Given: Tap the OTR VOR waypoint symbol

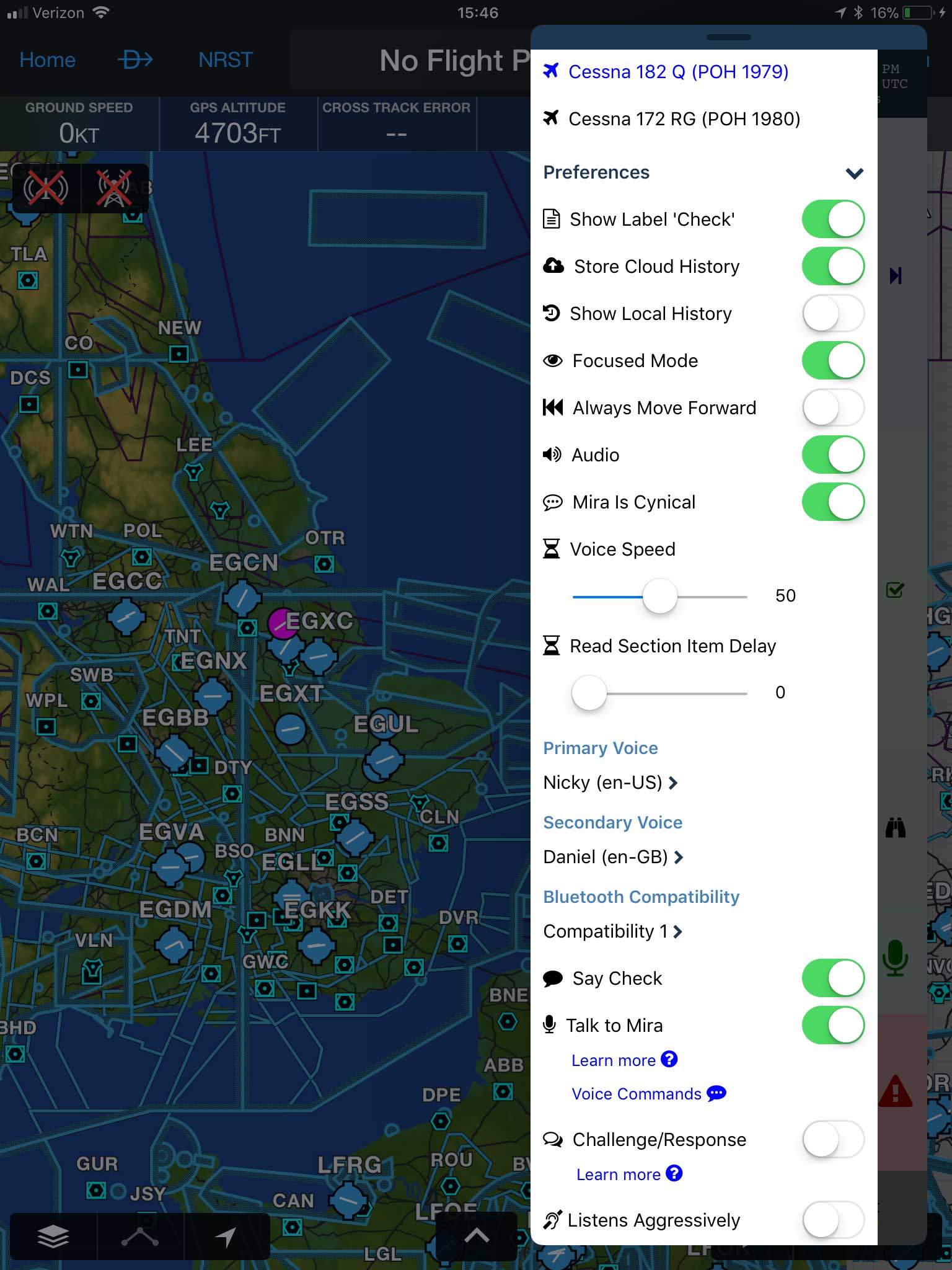Looking at the screenshot, I should pos(324,564).
